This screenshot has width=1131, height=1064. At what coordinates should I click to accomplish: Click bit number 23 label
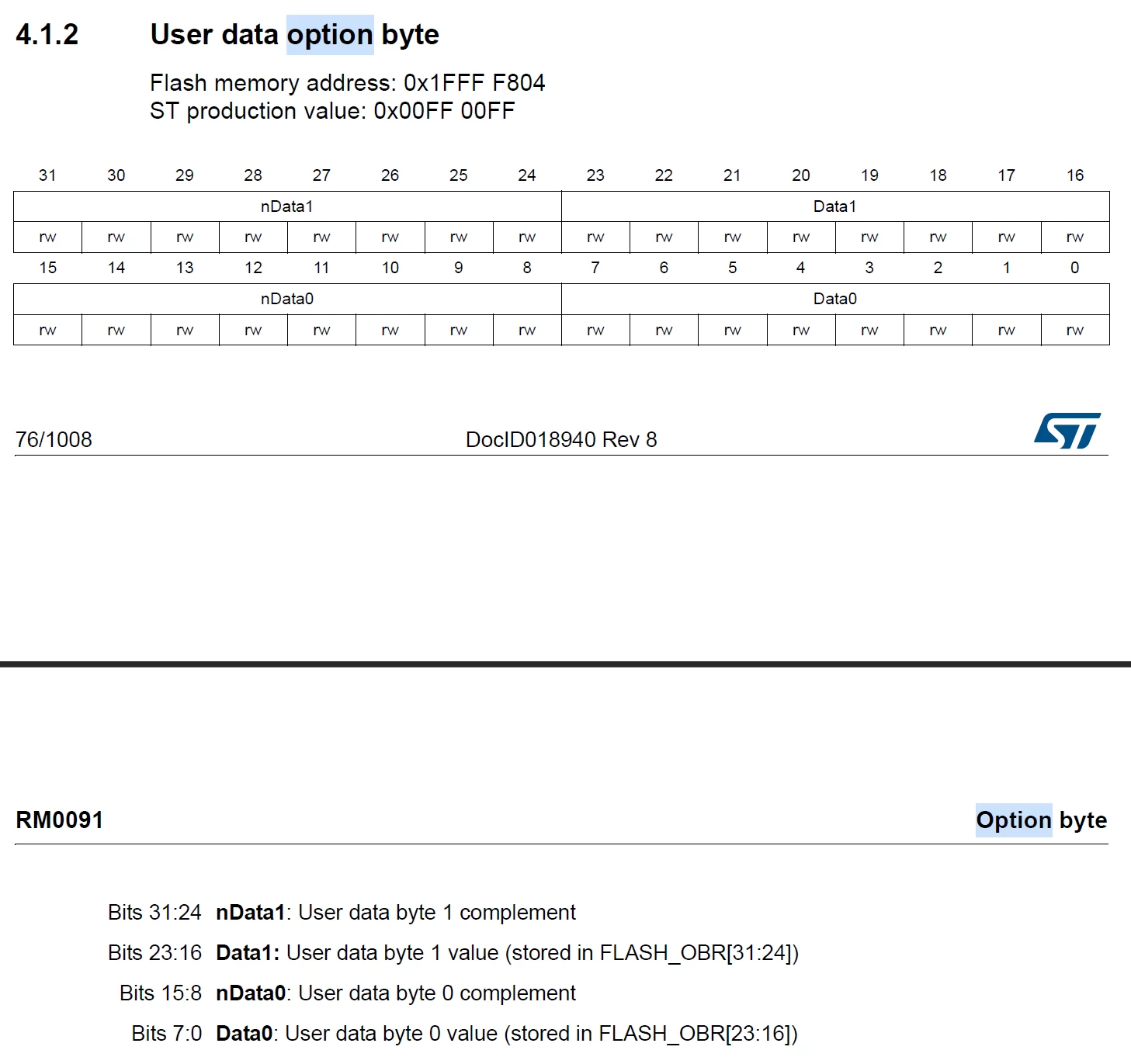pos(595,175)
